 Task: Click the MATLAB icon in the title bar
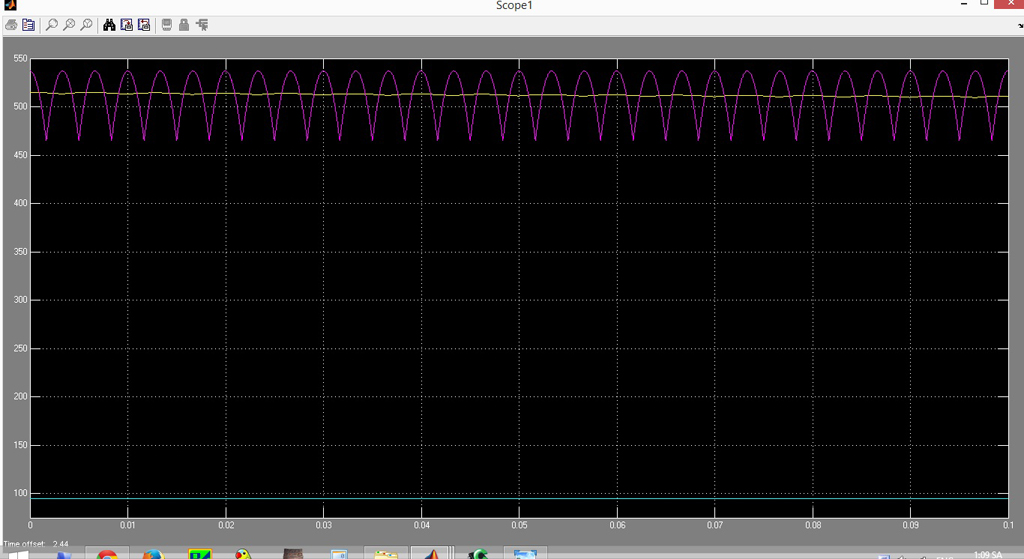pos(10,5)
